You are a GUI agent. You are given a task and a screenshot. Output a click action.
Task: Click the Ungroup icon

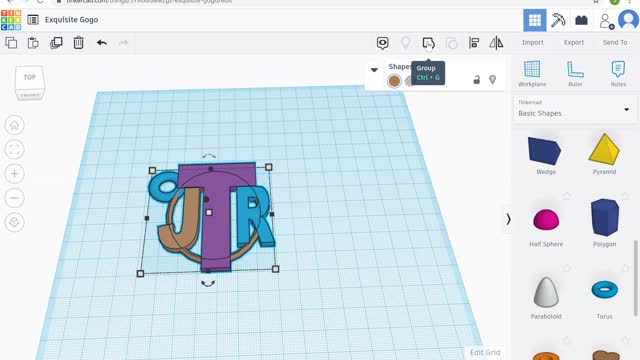[451, 43]
